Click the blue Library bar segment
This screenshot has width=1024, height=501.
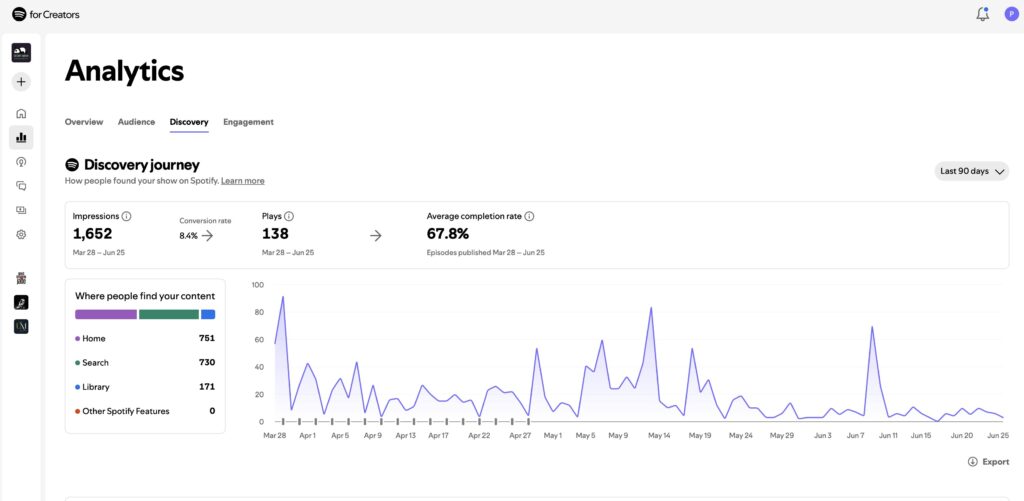(208, 314)
